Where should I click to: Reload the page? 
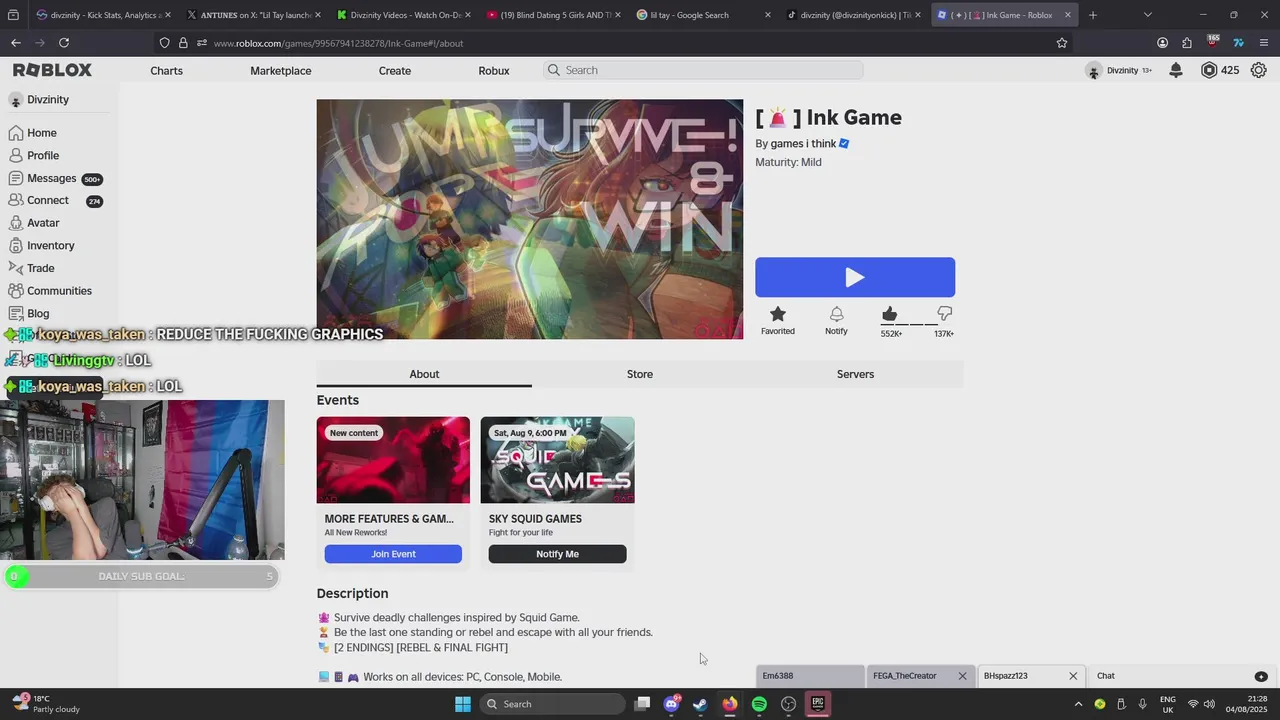point(64,43)
